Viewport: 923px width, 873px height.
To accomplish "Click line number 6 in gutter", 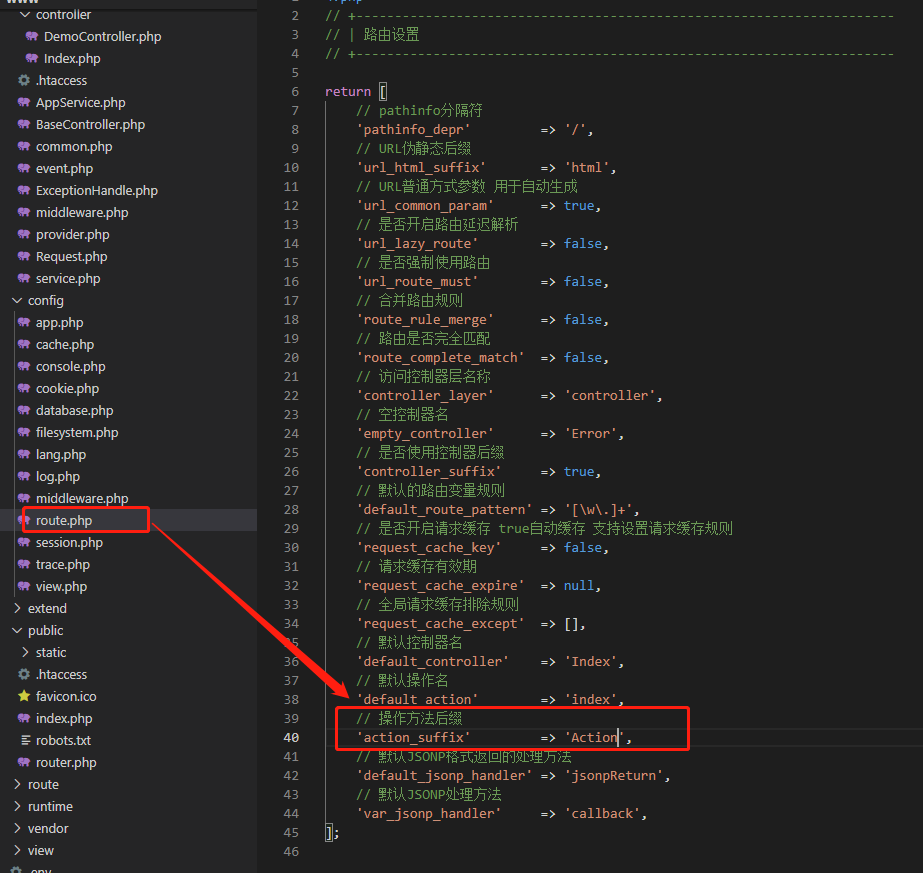I will click(x=295, y=91).
